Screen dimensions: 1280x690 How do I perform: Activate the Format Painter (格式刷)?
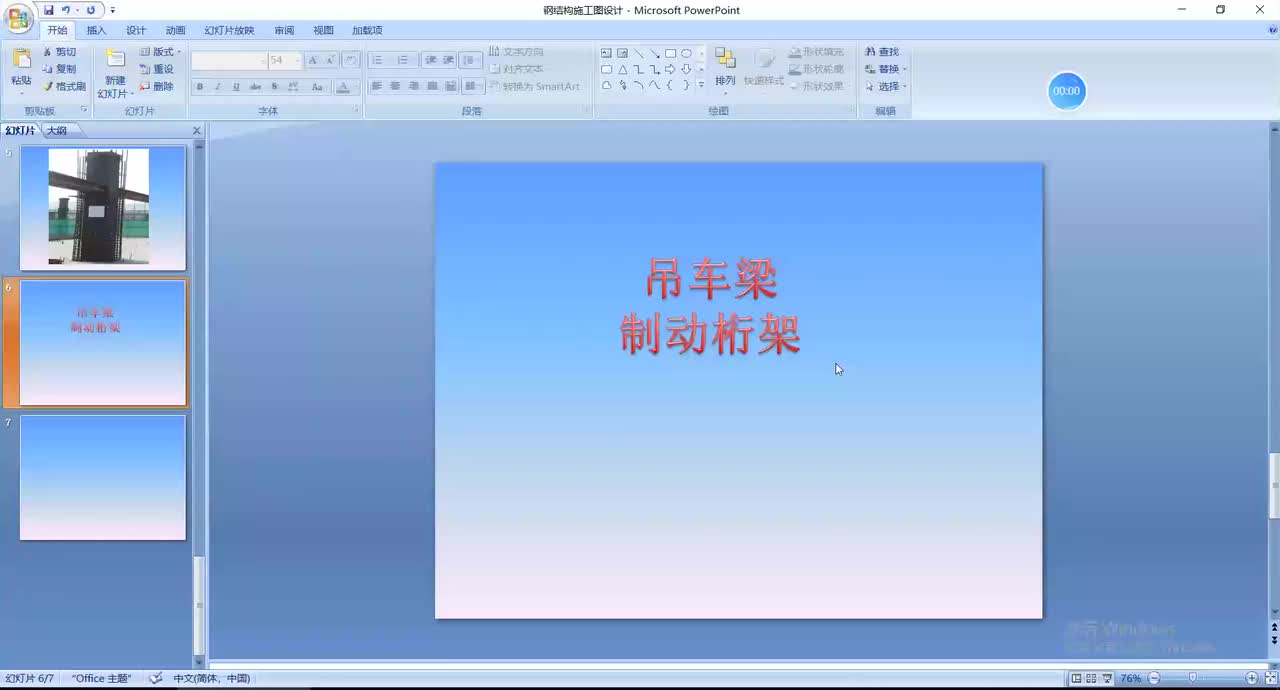coord(64,87)
